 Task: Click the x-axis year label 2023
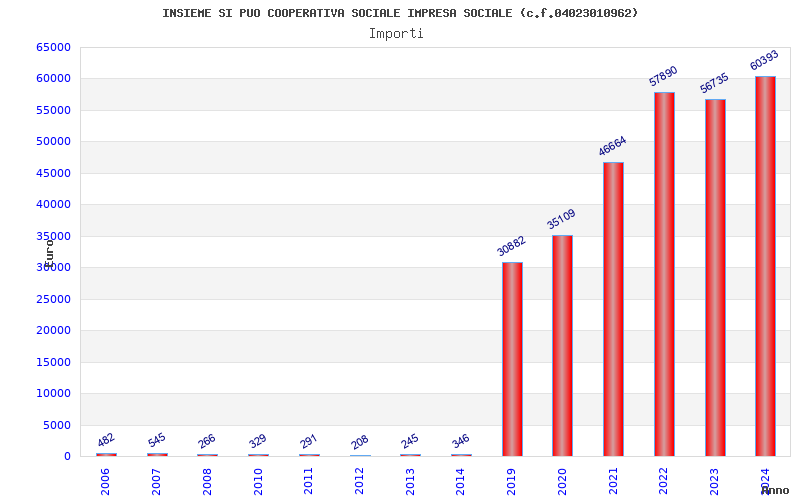[x=714, y=482]
